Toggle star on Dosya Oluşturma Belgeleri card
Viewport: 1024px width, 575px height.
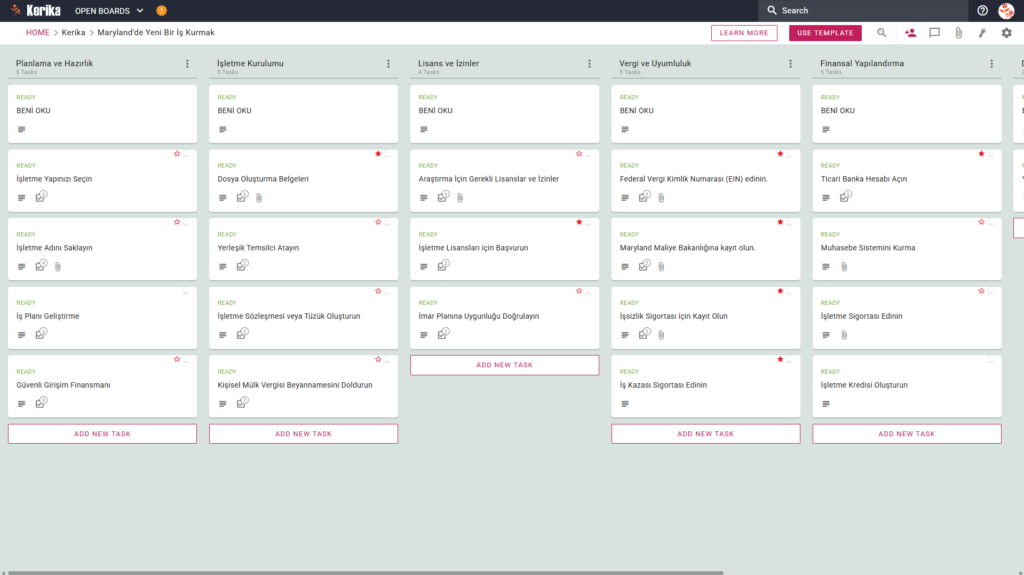click(378, 154)
